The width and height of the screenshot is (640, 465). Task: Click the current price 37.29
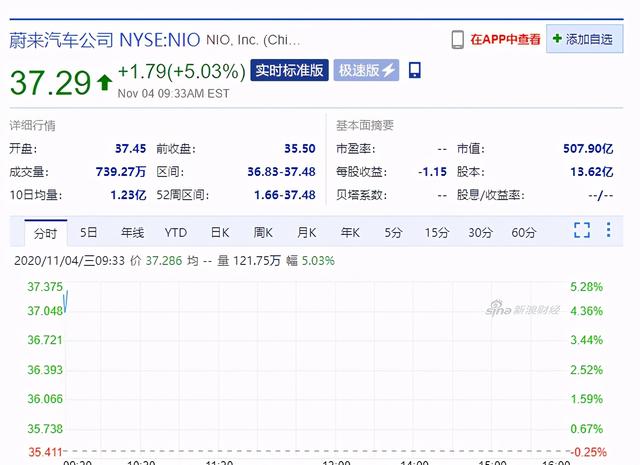pos(50,83)
